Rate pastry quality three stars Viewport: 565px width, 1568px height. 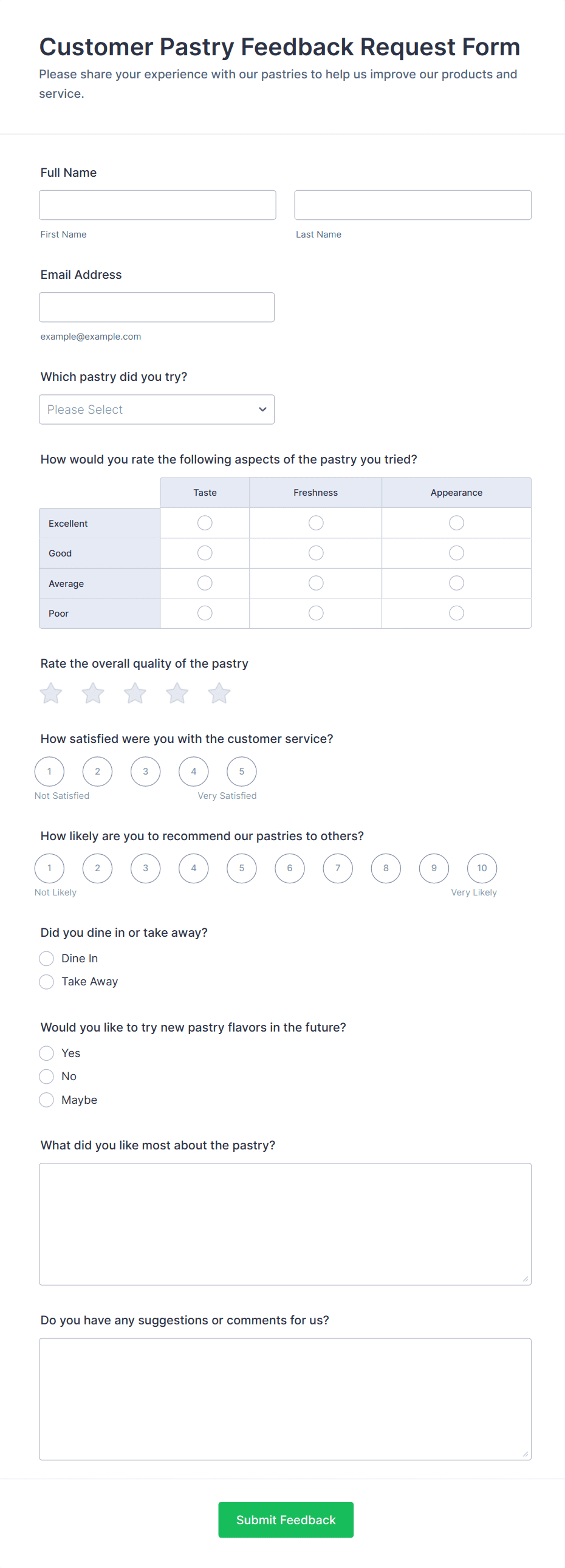coord(135,693)
